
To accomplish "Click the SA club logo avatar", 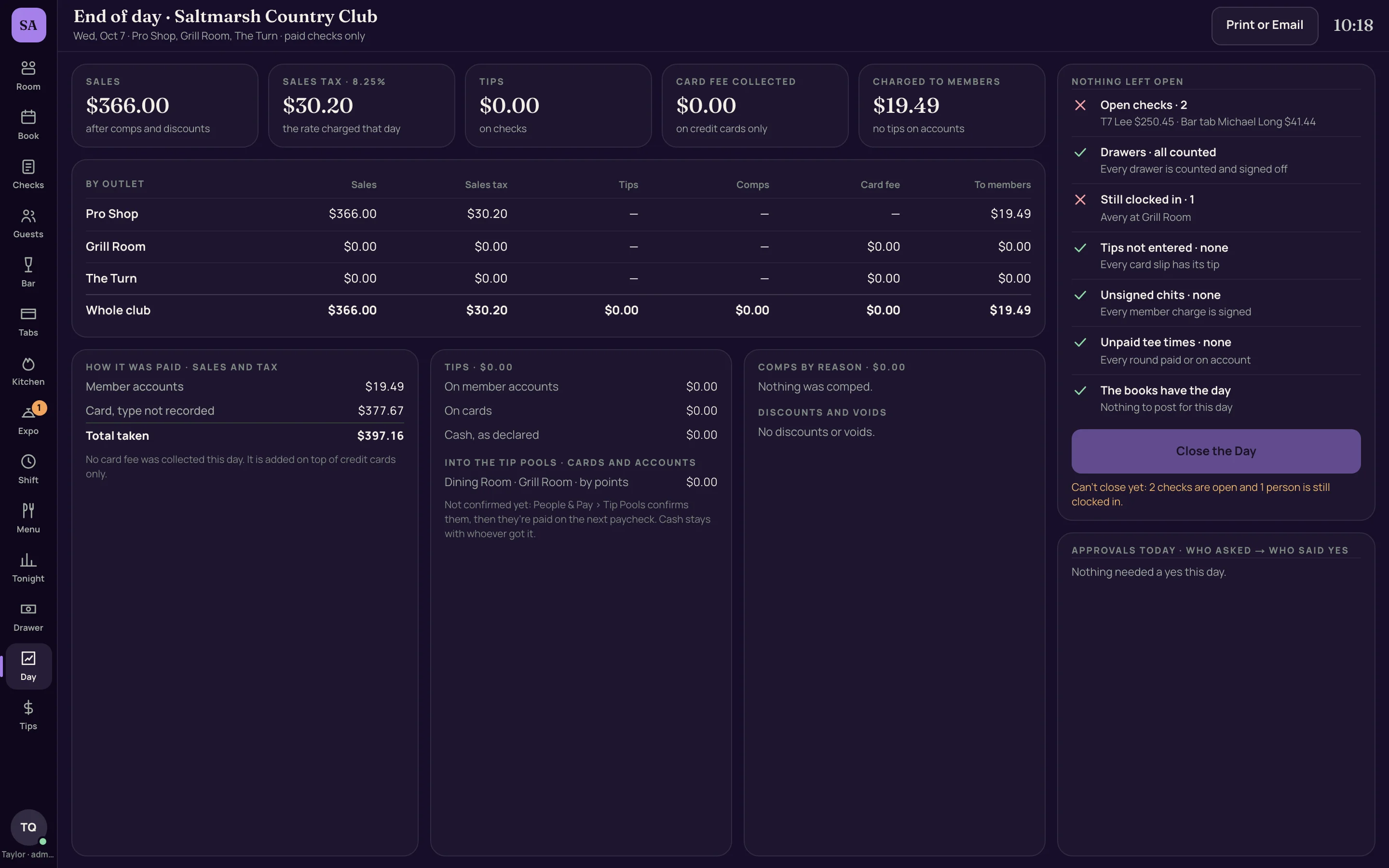I will 29,25.
